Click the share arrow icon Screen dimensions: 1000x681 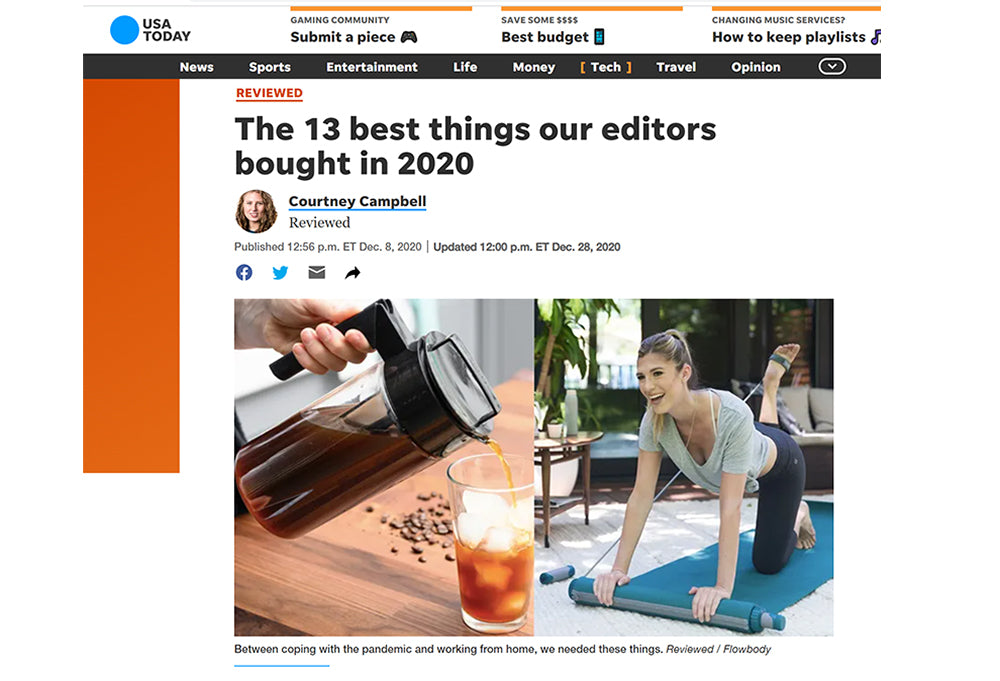click(x=353, y=273)
